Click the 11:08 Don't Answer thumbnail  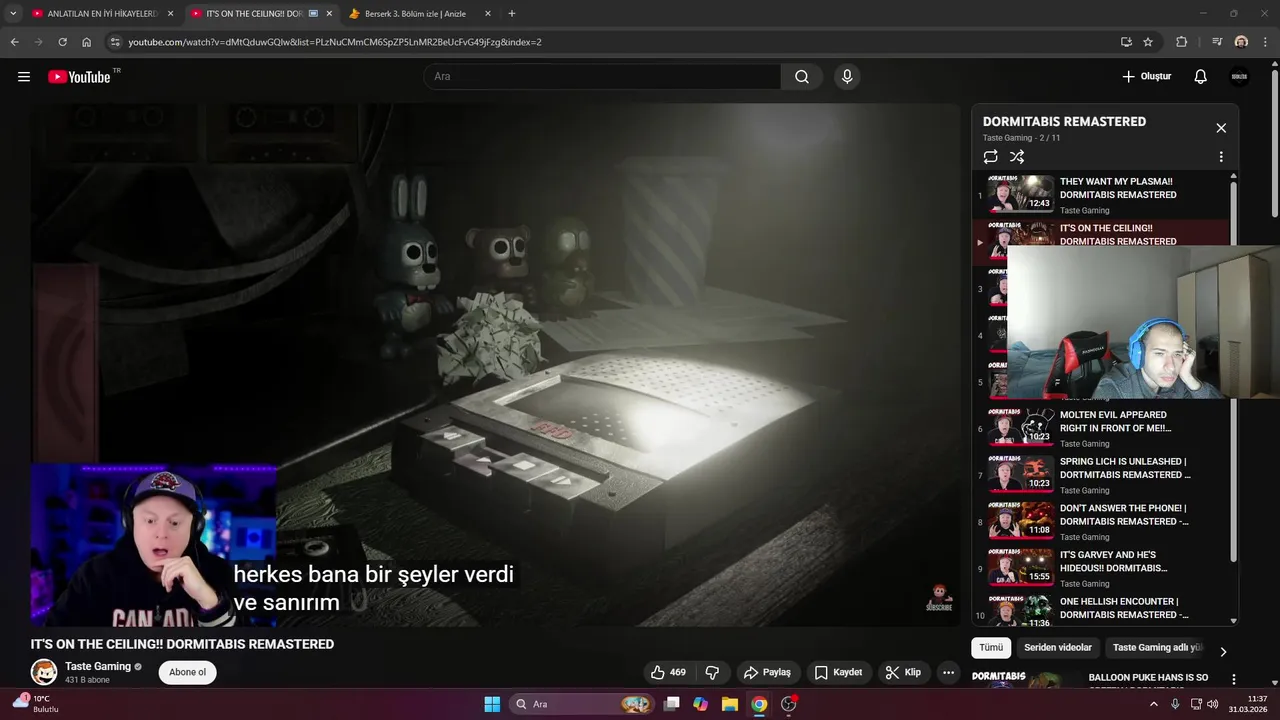(1021, 520)
